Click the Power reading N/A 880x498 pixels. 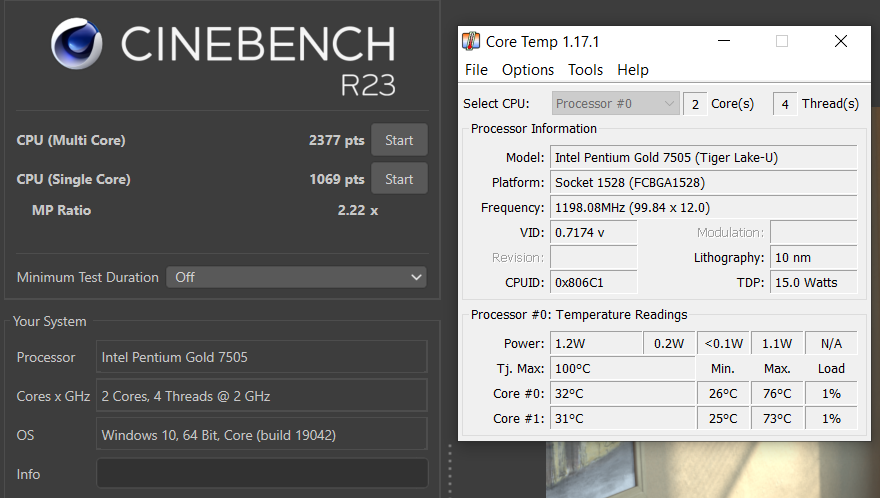tap(831, 343)
